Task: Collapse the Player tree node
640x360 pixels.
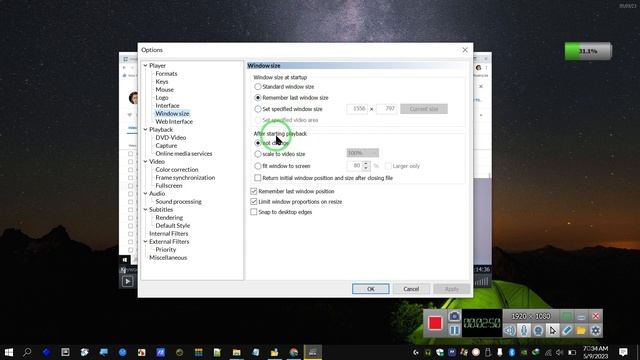Action: pyautogui.click(x=145, y=65)
